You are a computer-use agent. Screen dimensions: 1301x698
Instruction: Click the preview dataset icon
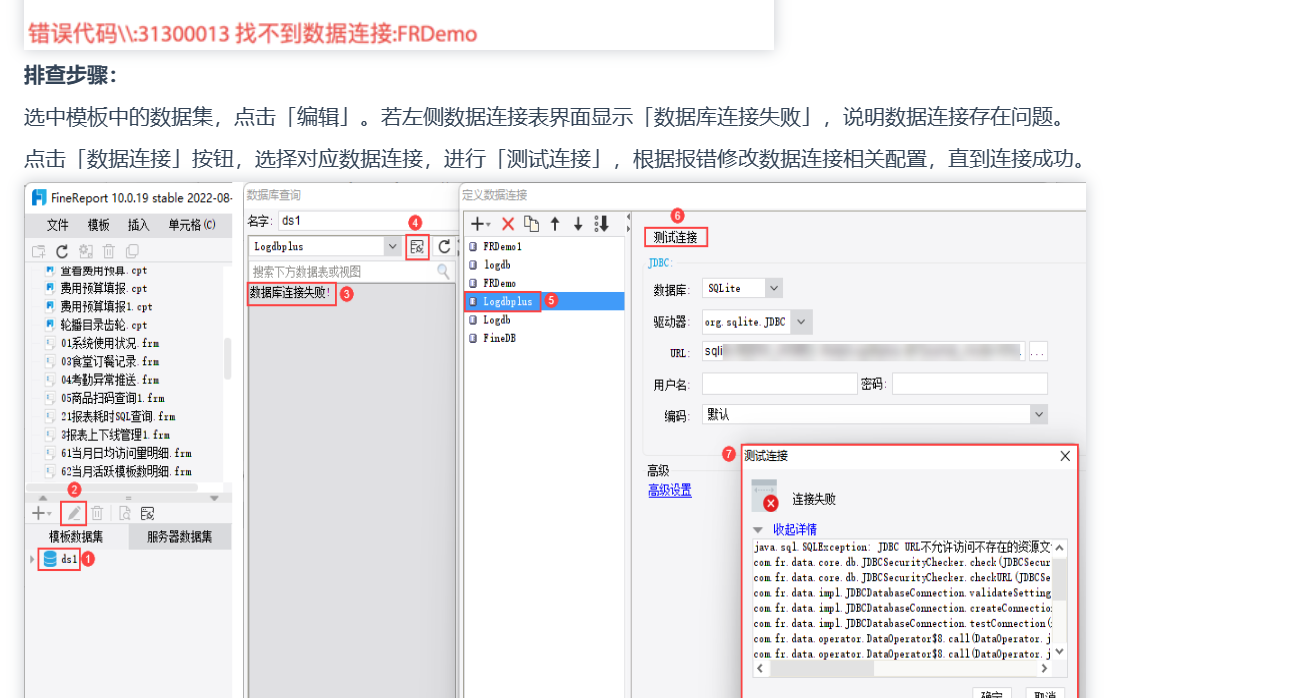tap(125, 513)
